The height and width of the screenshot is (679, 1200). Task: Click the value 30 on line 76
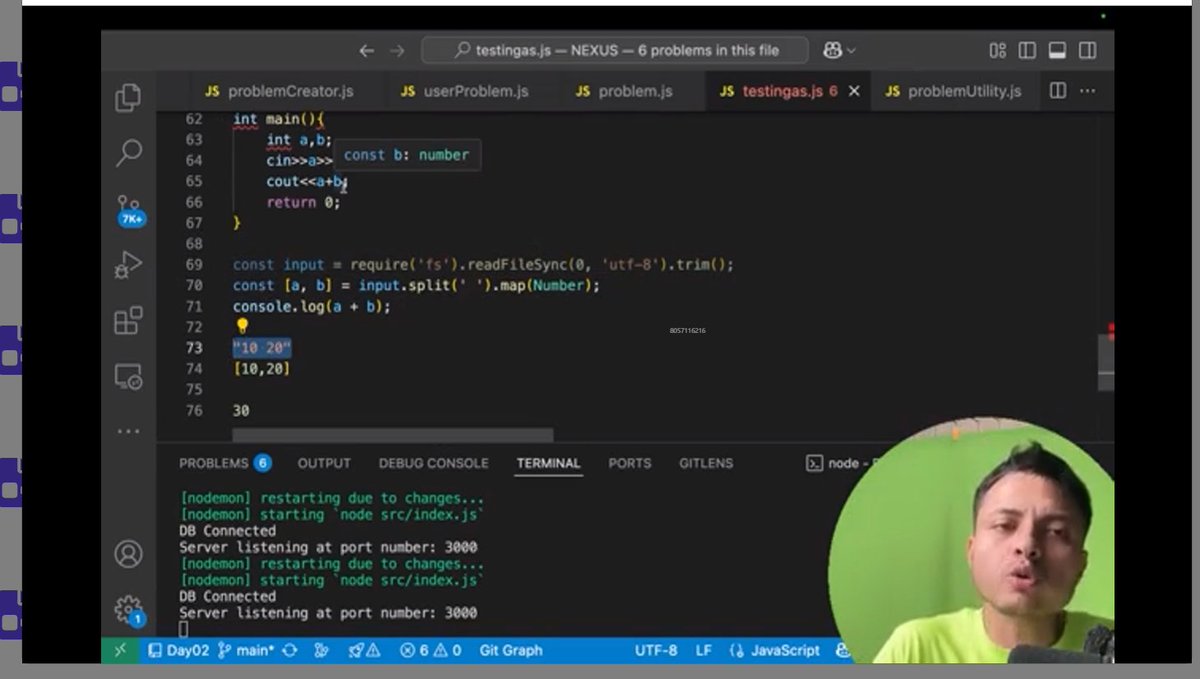point(241,410)
